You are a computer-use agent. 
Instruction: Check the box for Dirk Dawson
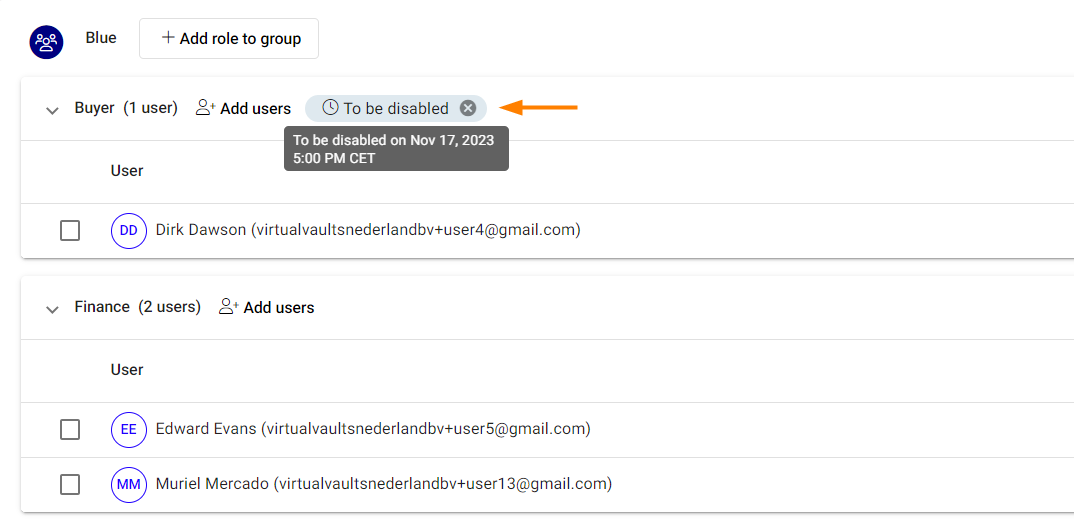coord(70,231)
